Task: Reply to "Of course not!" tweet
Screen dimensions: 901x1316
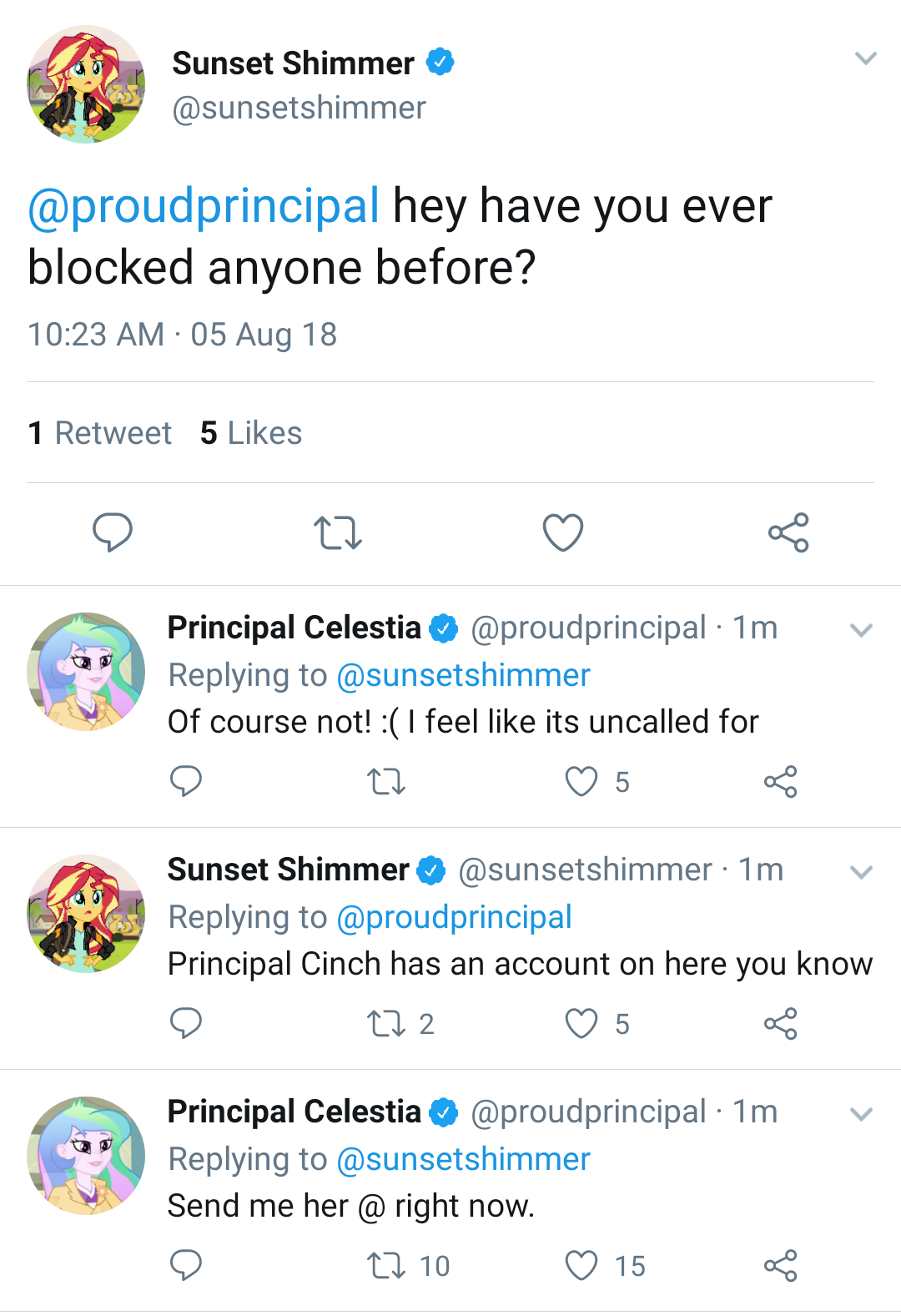Action: pos(185,782)
